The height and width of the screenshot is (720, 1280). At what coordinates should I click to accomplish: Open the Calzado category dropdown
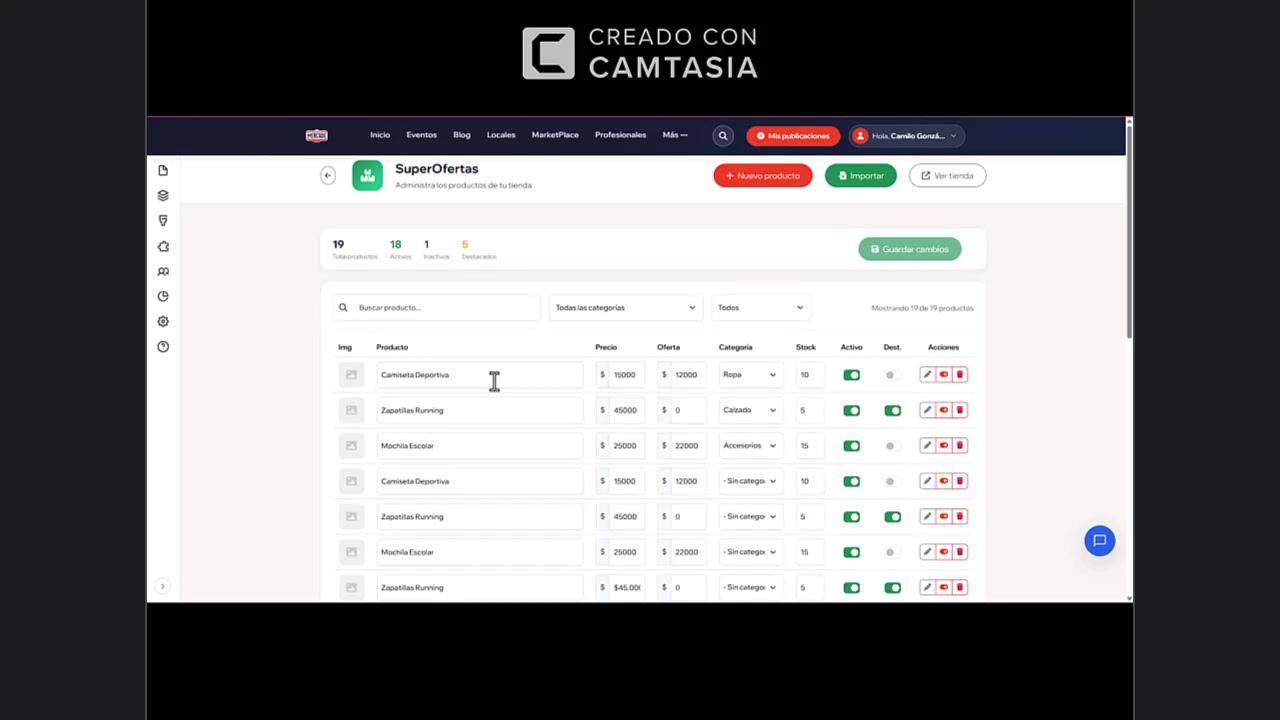pyautogui.click(x=749, y=410)
